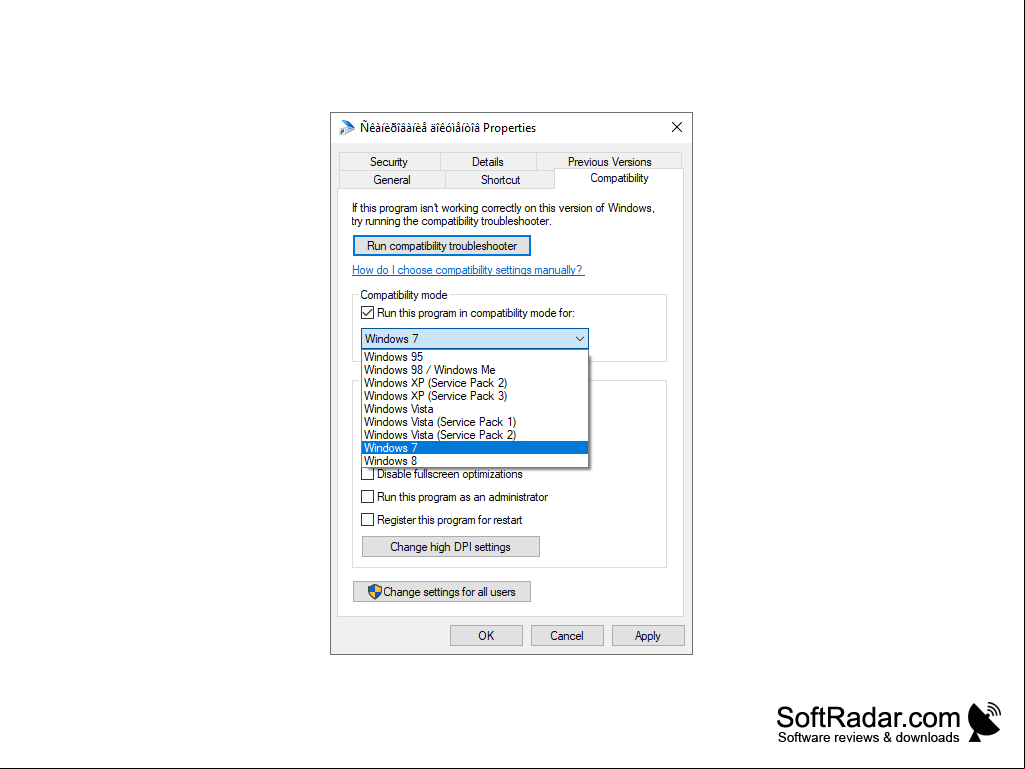1025x769 pixels.
Task: Click Run compatibility troubleshooter button
Action: coord(442,246)
